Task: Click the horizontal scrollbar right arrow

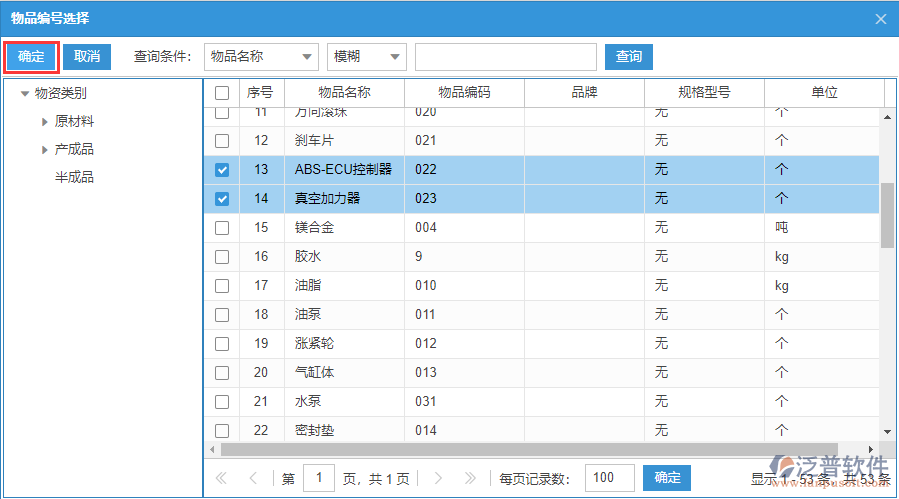Action: click(x=871, y=450)
